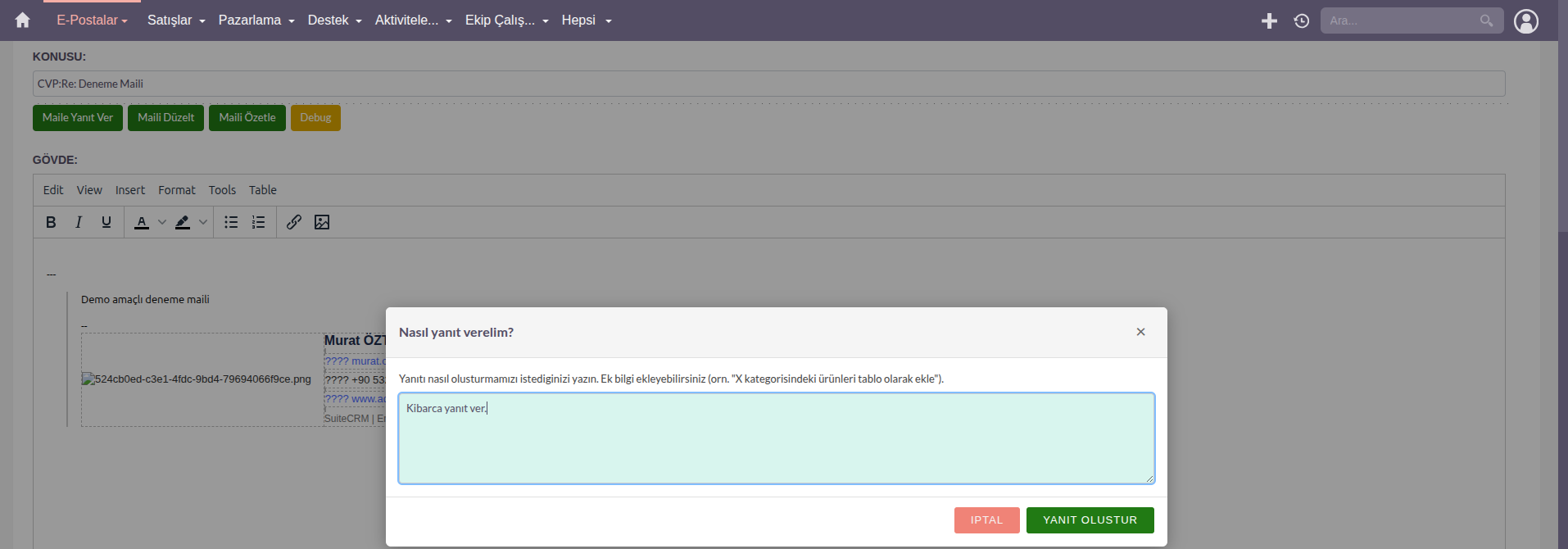This screenshot has height=549, width=1568.
Task: Open text color dropdown arrow
Action: click(162, 222)
